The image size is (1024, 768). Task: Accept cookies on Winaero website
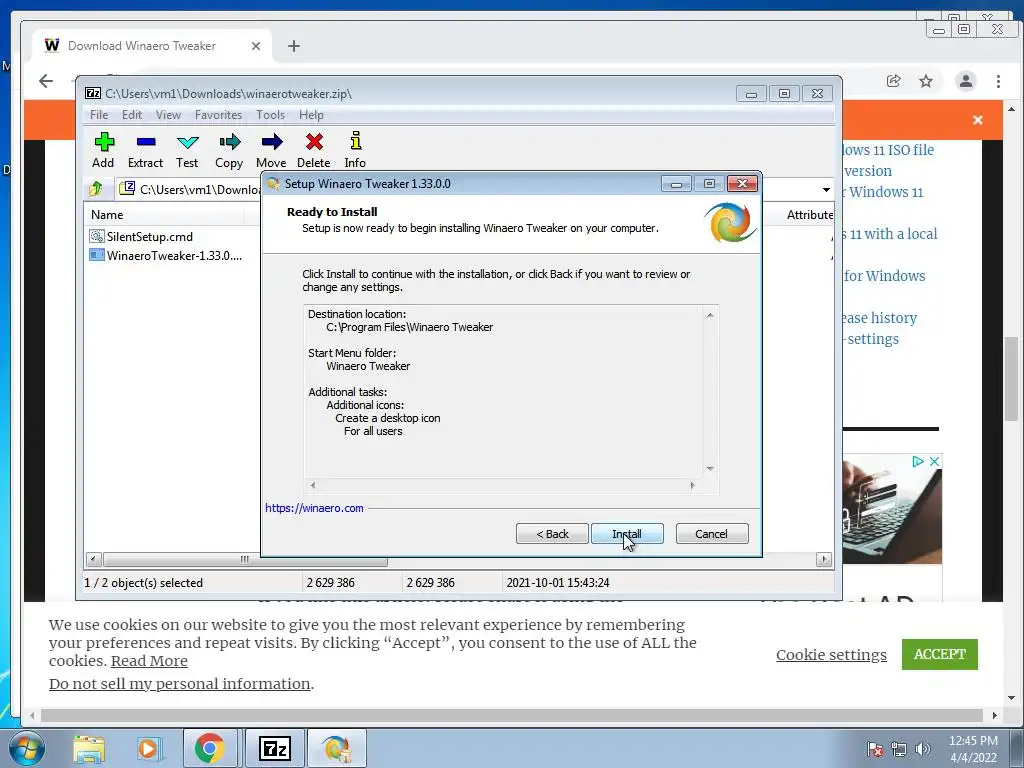click(x=939, y=654)
